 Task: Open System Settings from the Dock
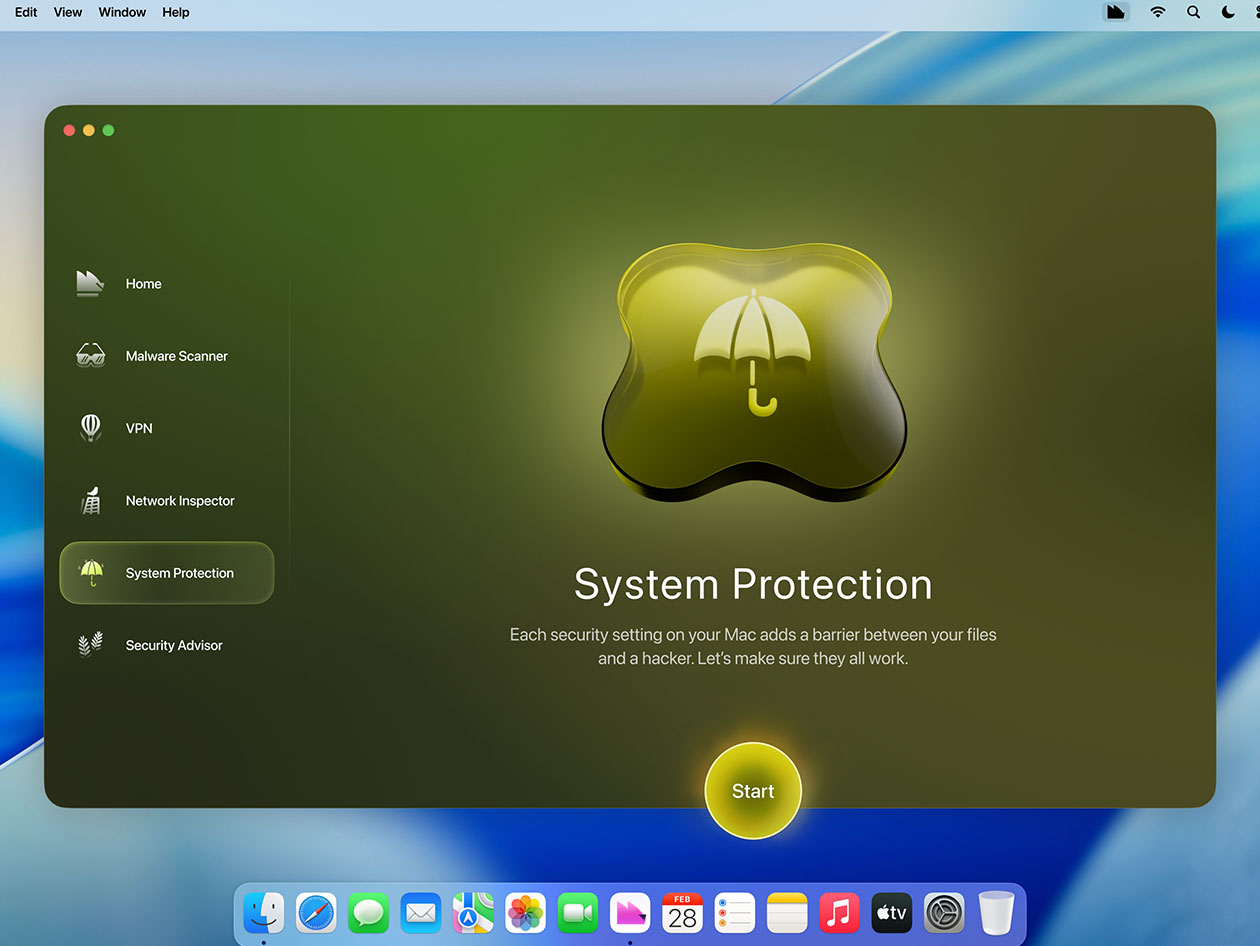[x=943, y=913]
